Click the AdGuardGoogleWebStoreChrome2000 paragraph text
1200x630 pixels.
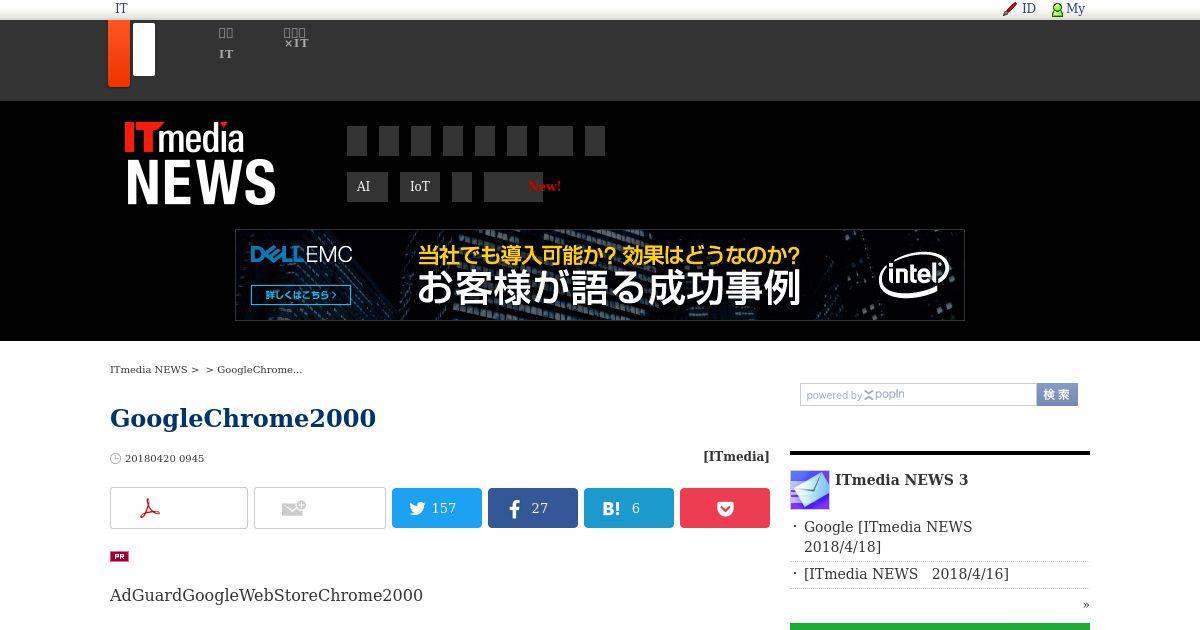(266, 595)
